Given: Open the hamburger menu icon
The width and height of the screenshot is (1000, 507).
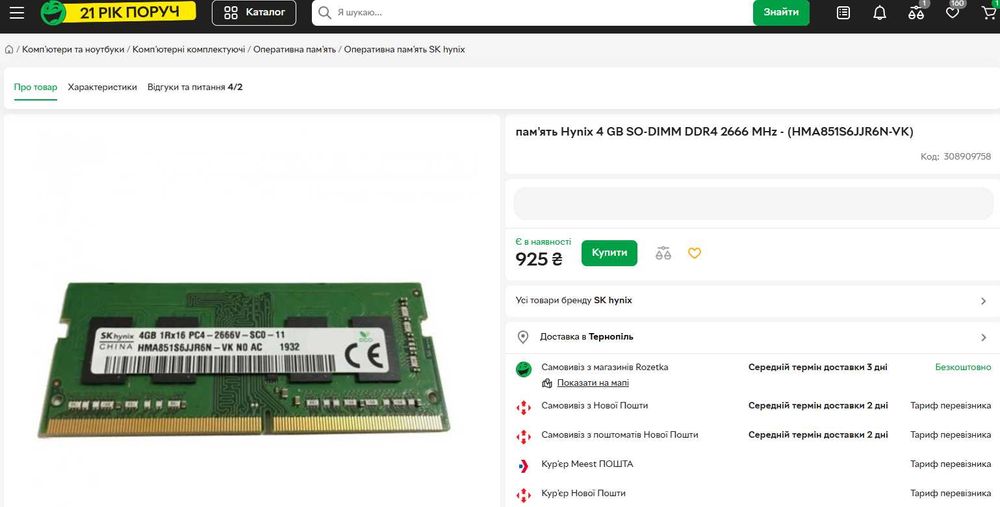Looking at the screenshot, I should click(17, 13).
